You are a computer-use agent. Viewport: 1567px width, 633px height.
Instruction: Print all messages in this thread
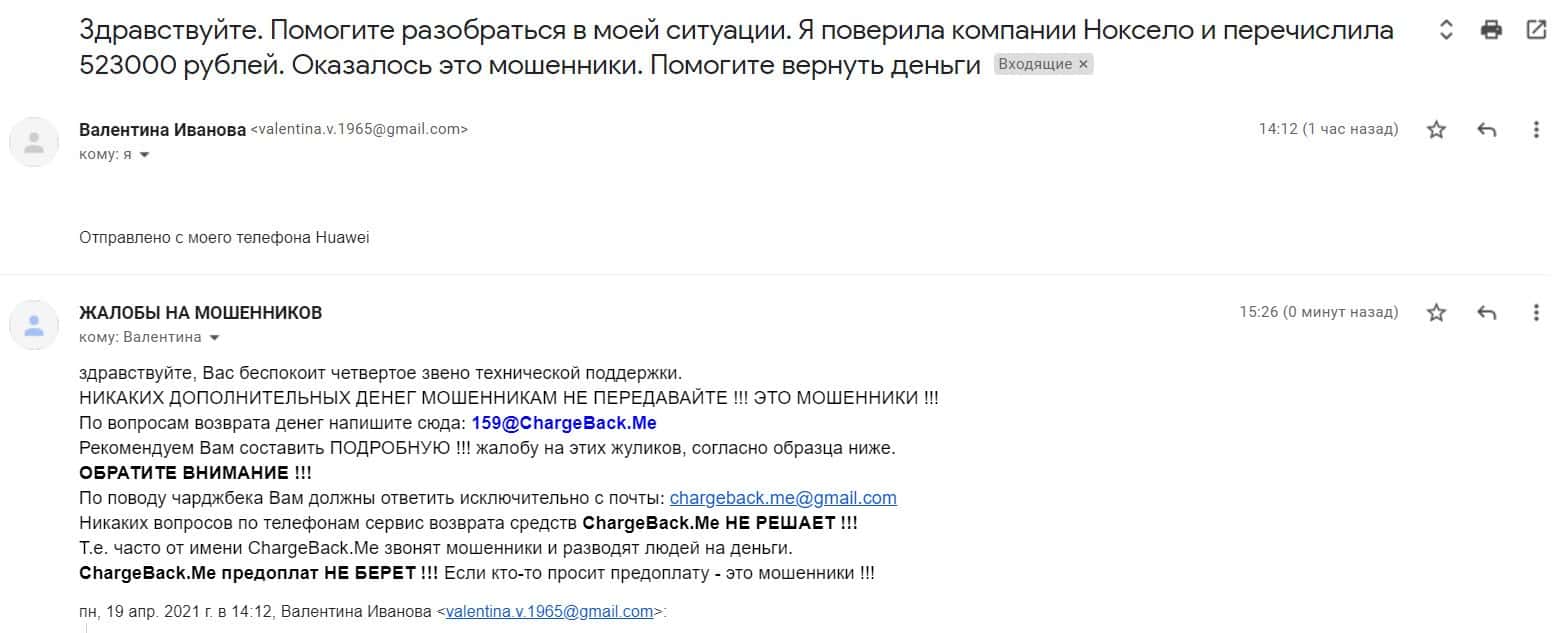pos(1491,30)
